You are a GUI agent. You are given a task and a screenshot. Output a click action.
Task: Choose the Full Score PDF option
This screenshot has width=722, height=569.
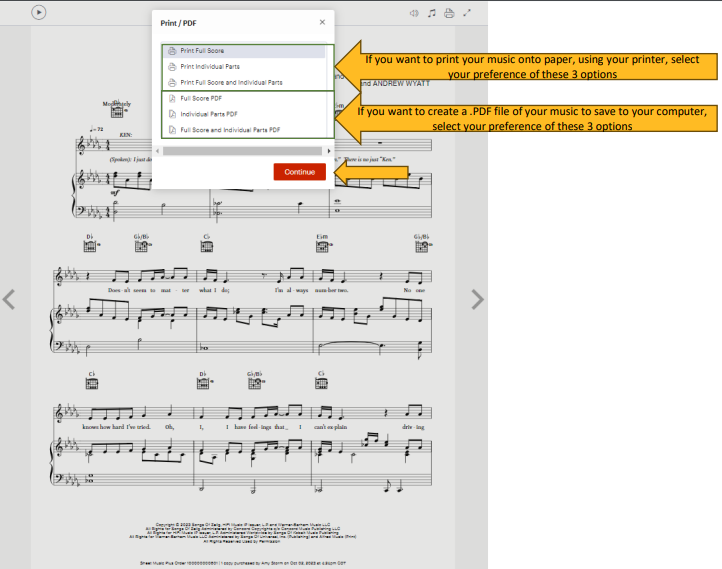(x=203, y=99)
